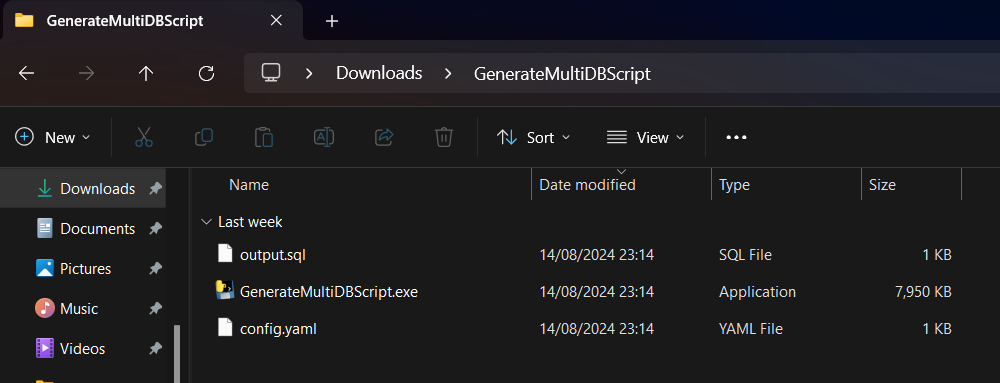Viewport: 1000px width, 383px height.
Task: Click the sidebar vertical scrollbar
Action: (x=177, y=354)
